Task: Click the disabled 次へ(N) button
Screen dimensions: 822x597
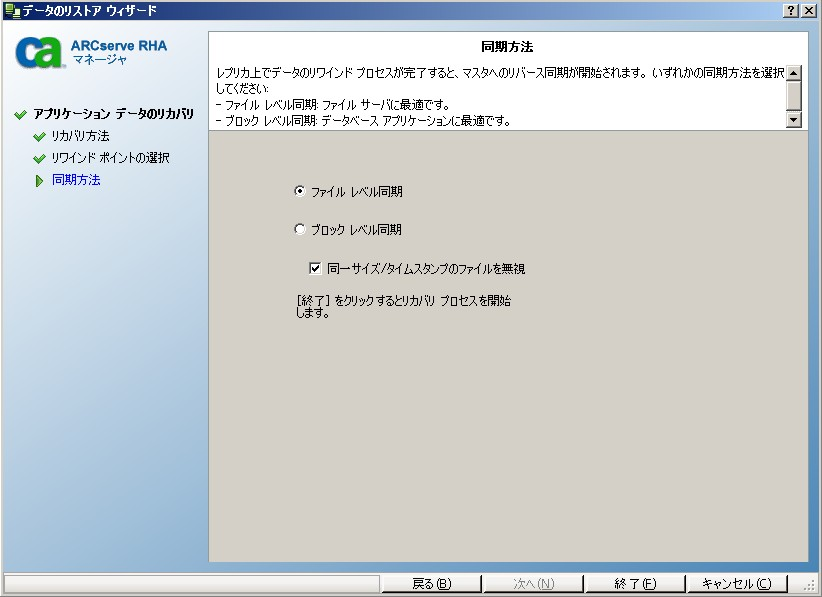Action: point(533,583)
